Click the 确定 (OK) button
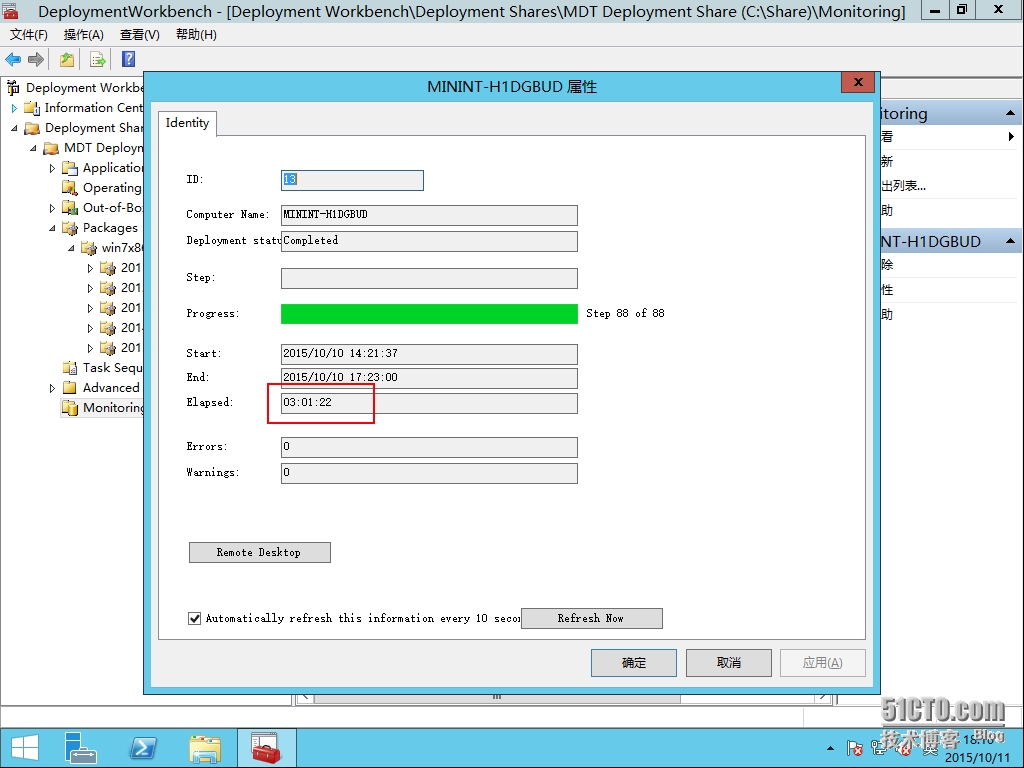 click(x=633, y=663)
